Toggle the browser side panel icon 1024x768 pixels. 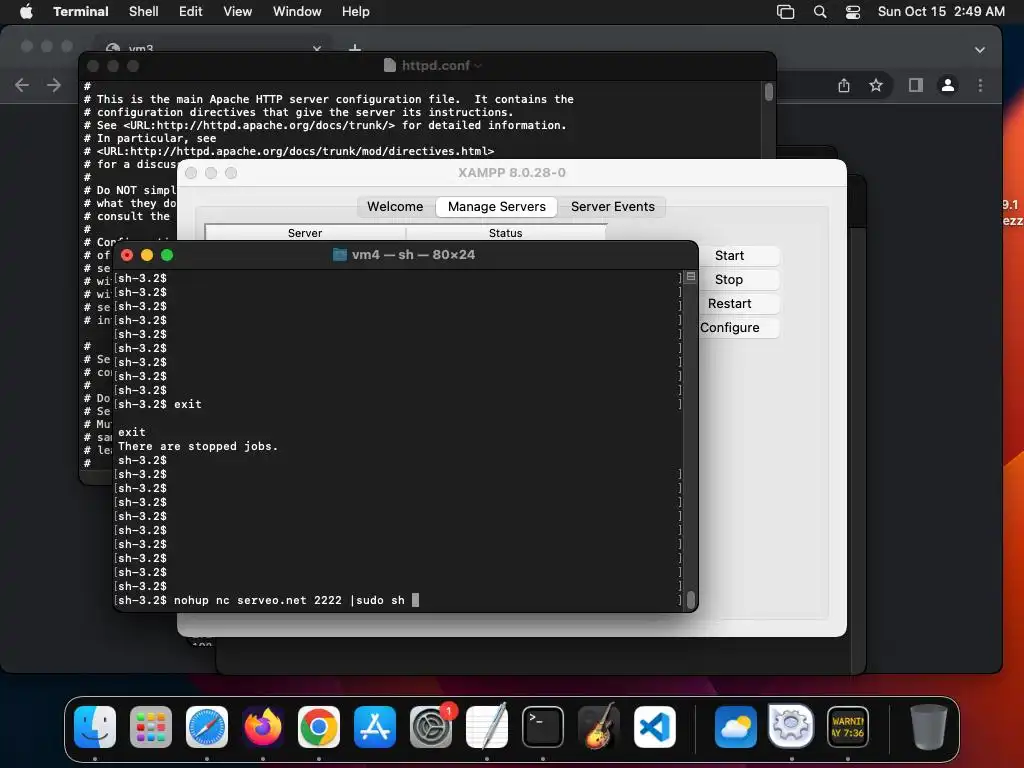916,85
